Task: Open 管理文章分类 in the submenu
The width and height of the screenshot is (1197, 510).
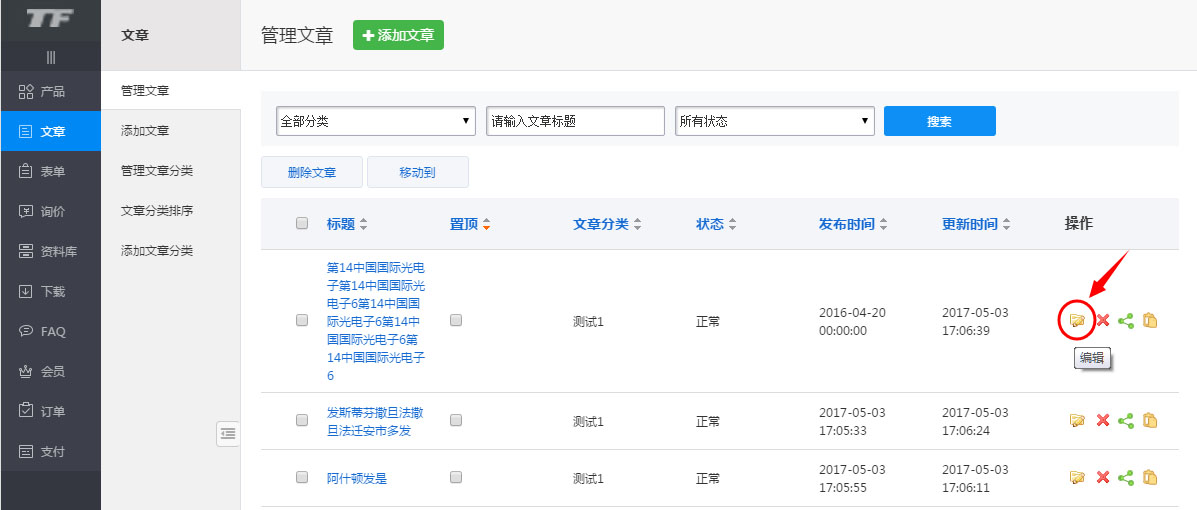Action: coord(157,171)
